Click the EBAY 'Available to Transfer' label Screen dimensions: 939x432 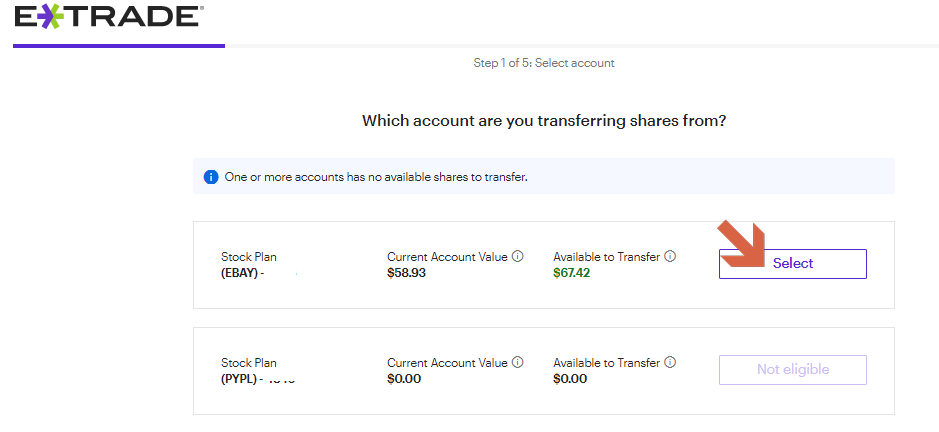(606, 257)
